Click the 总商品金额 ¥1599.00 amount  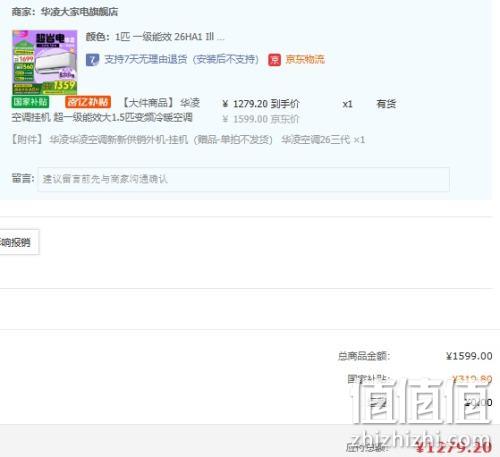[x=469, y=356]
